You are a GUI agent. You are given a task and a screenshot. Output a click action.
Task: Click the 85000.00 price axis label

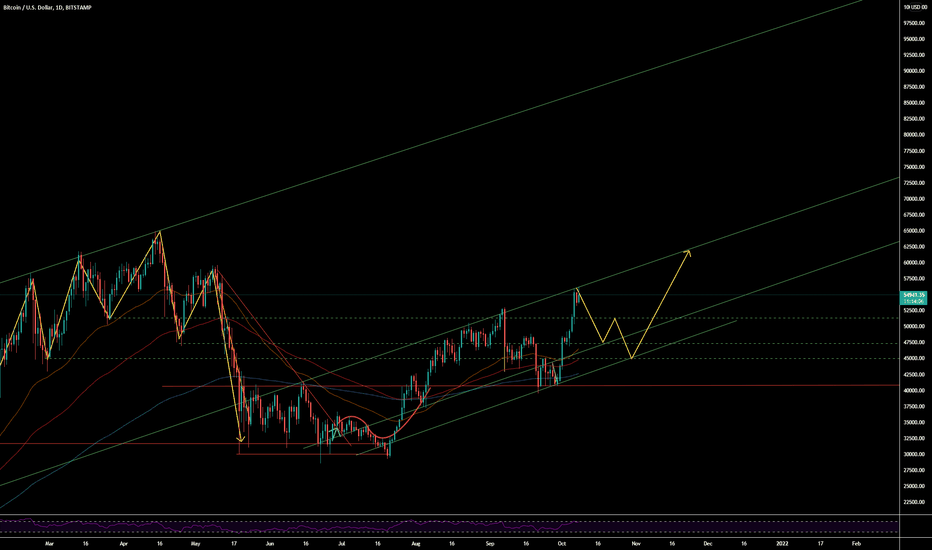(914, 103)
